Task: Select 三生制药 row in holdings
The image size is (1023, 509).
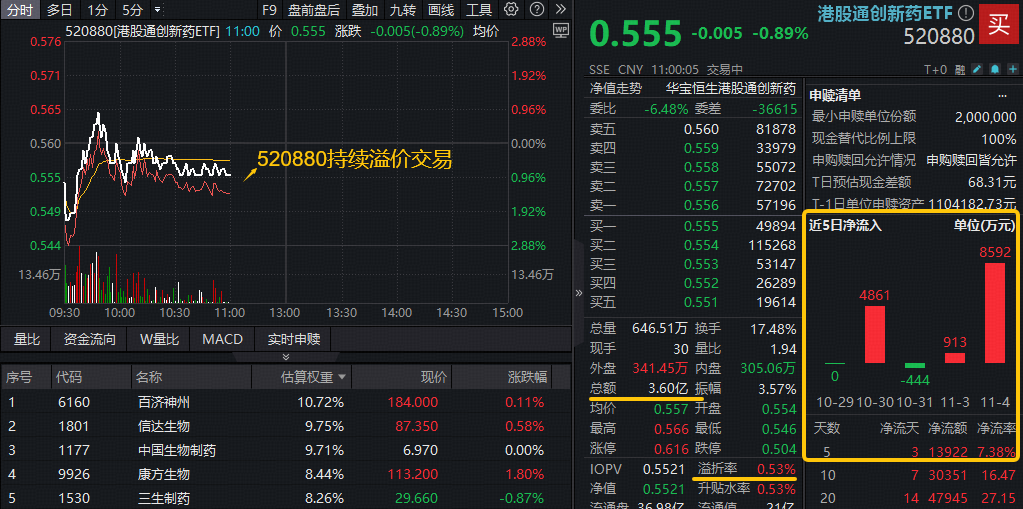Action: [x=286, y=499]
